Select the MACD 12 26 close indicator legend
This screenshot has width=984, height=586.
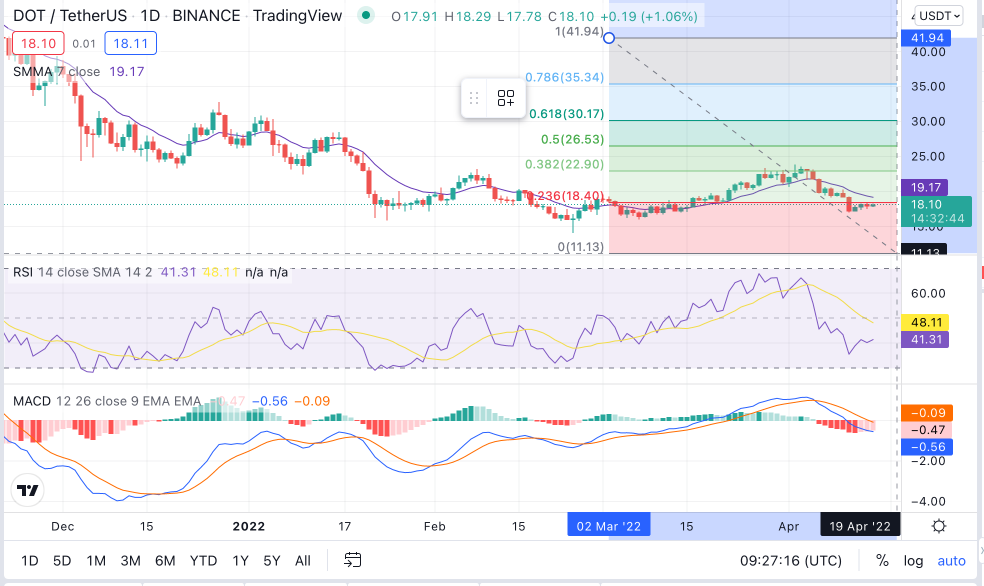(x=107, y=401)
